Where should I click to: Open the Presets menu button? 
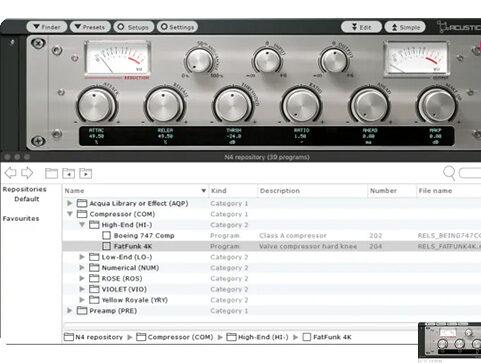pos(90,27)
